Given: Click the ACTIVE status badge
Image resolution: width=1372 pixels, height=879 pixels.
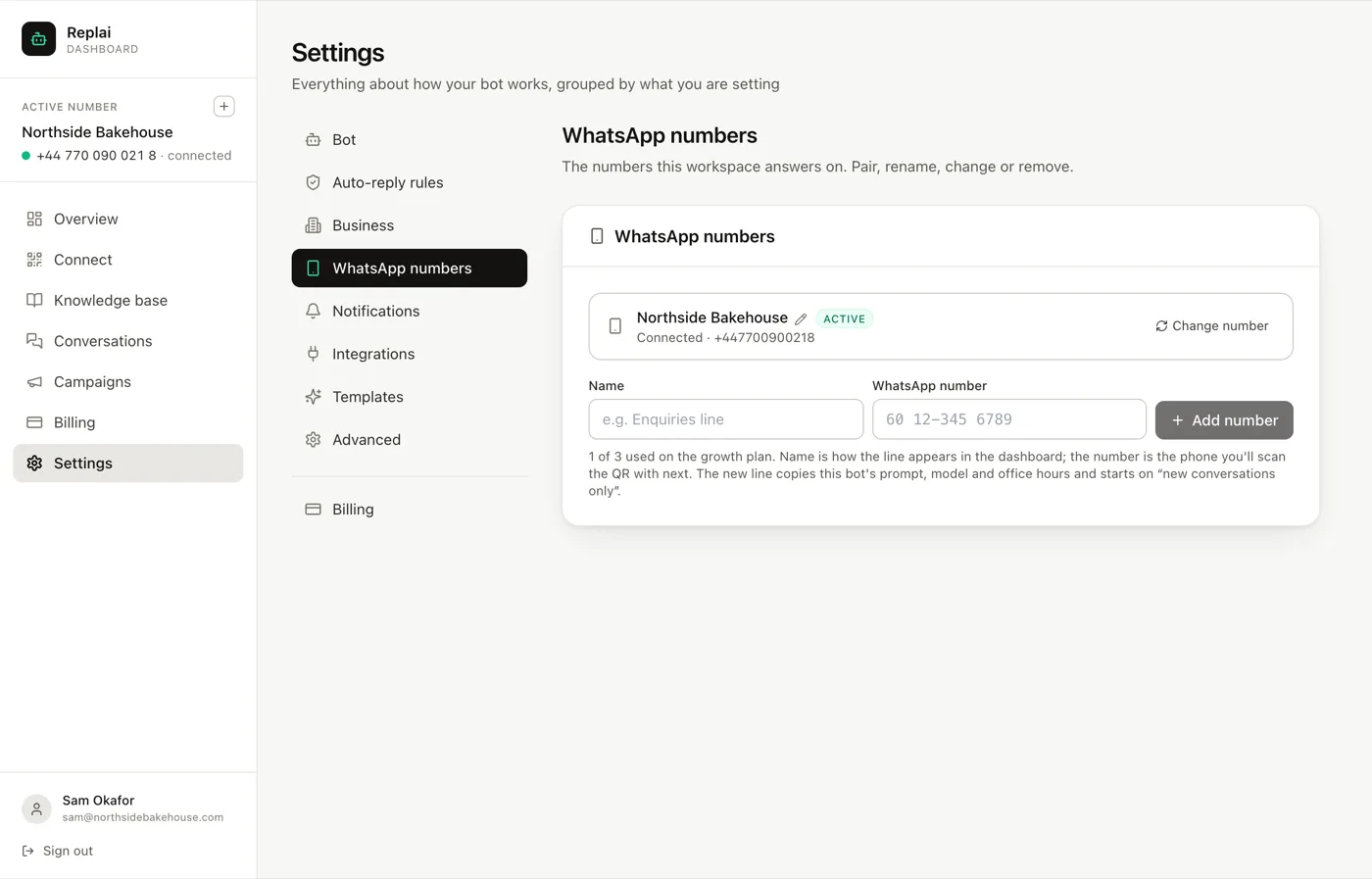Looking at the screenshot, I should (844, 319).
